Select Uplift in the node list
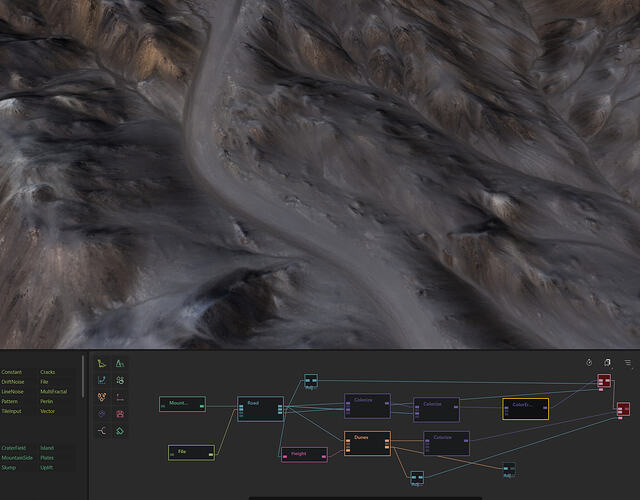The image size is (640, 500). (47, 467)
